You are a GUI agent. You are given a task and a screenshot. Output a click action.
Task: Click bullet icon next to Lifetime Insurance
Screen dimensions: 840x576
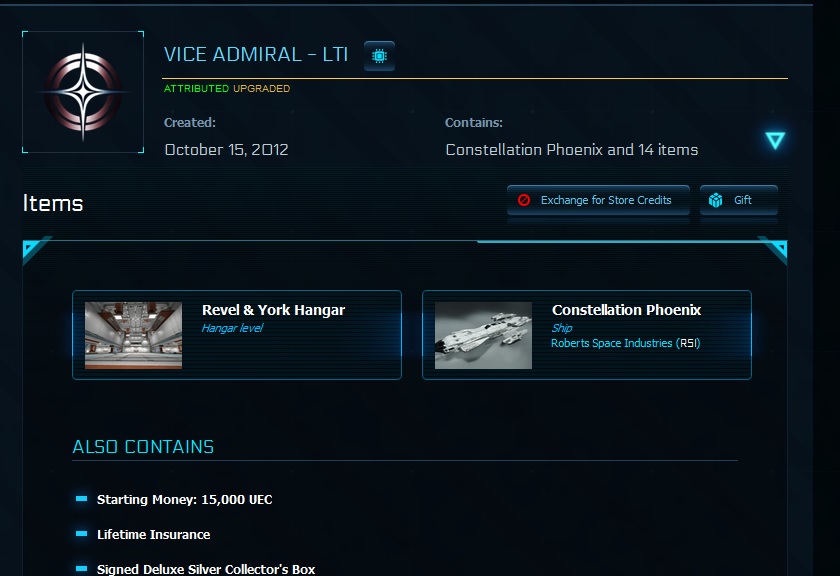tap(81, 534)
